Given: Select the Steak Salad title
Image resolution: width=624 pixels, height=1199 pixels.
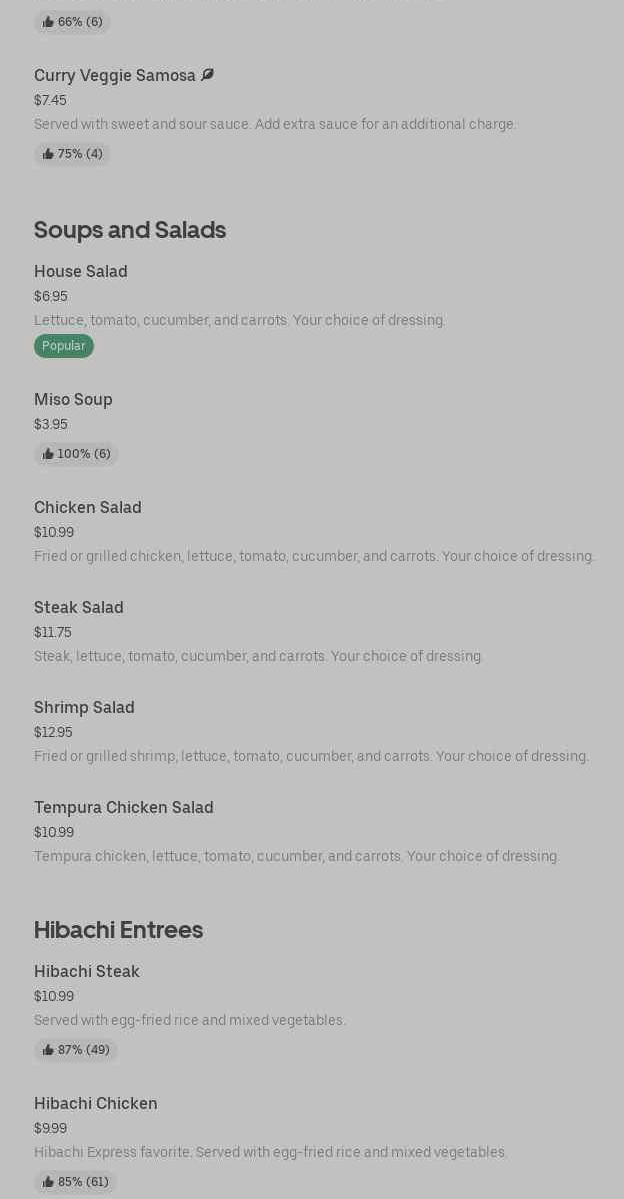Looking at the screenshot, I should point(79,608).
